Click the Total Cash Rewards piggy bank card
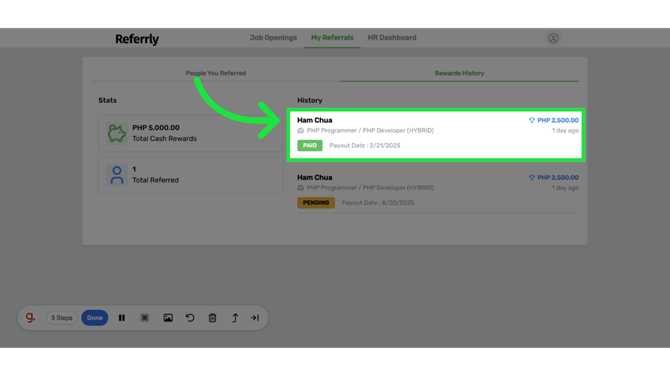The height and width of the screenshot is (376, 670). pos(191,133)
